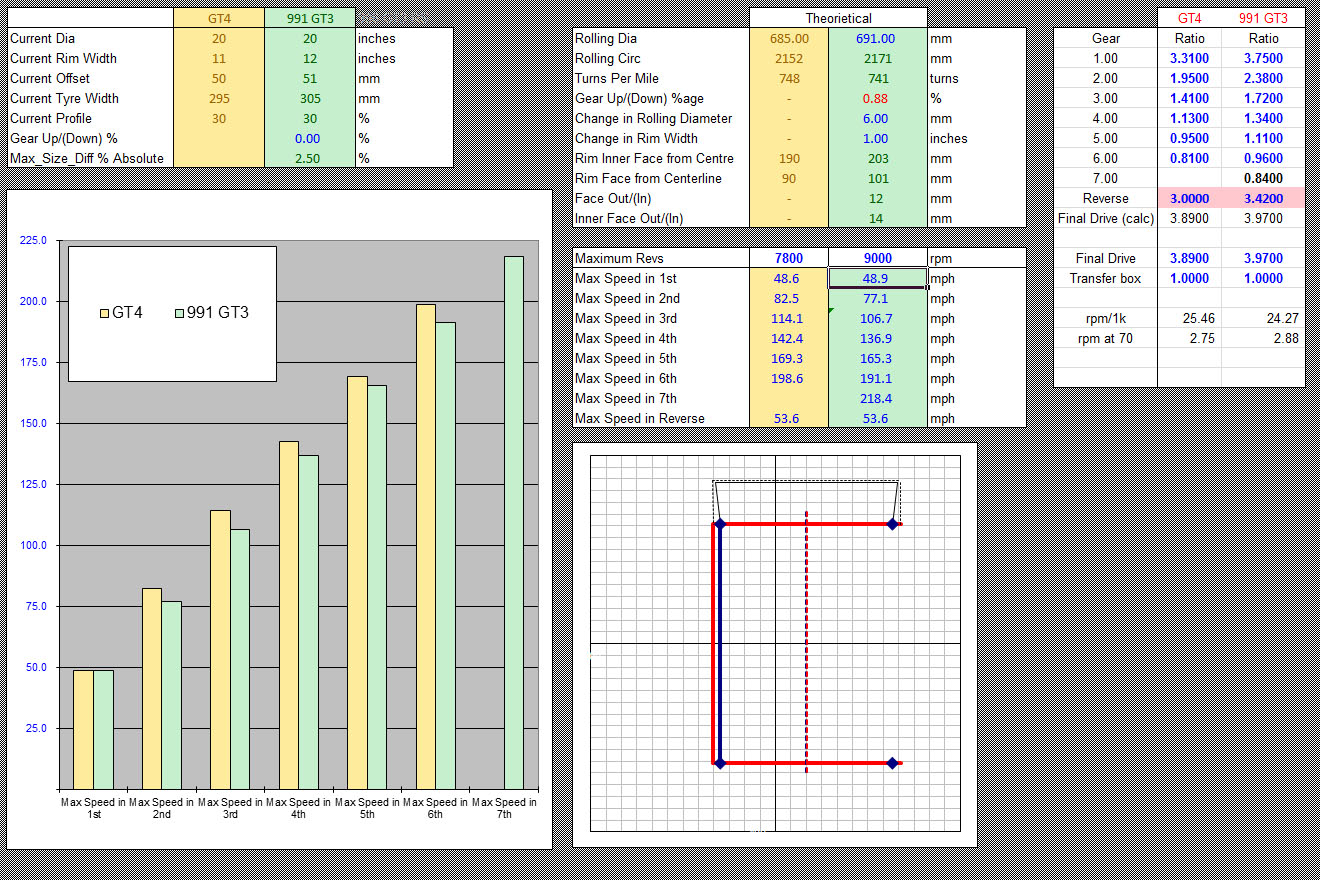Select the 991 GT3 bar for 7th gear
Viewport: 1320px width, 880px height.
pos(514,523)
